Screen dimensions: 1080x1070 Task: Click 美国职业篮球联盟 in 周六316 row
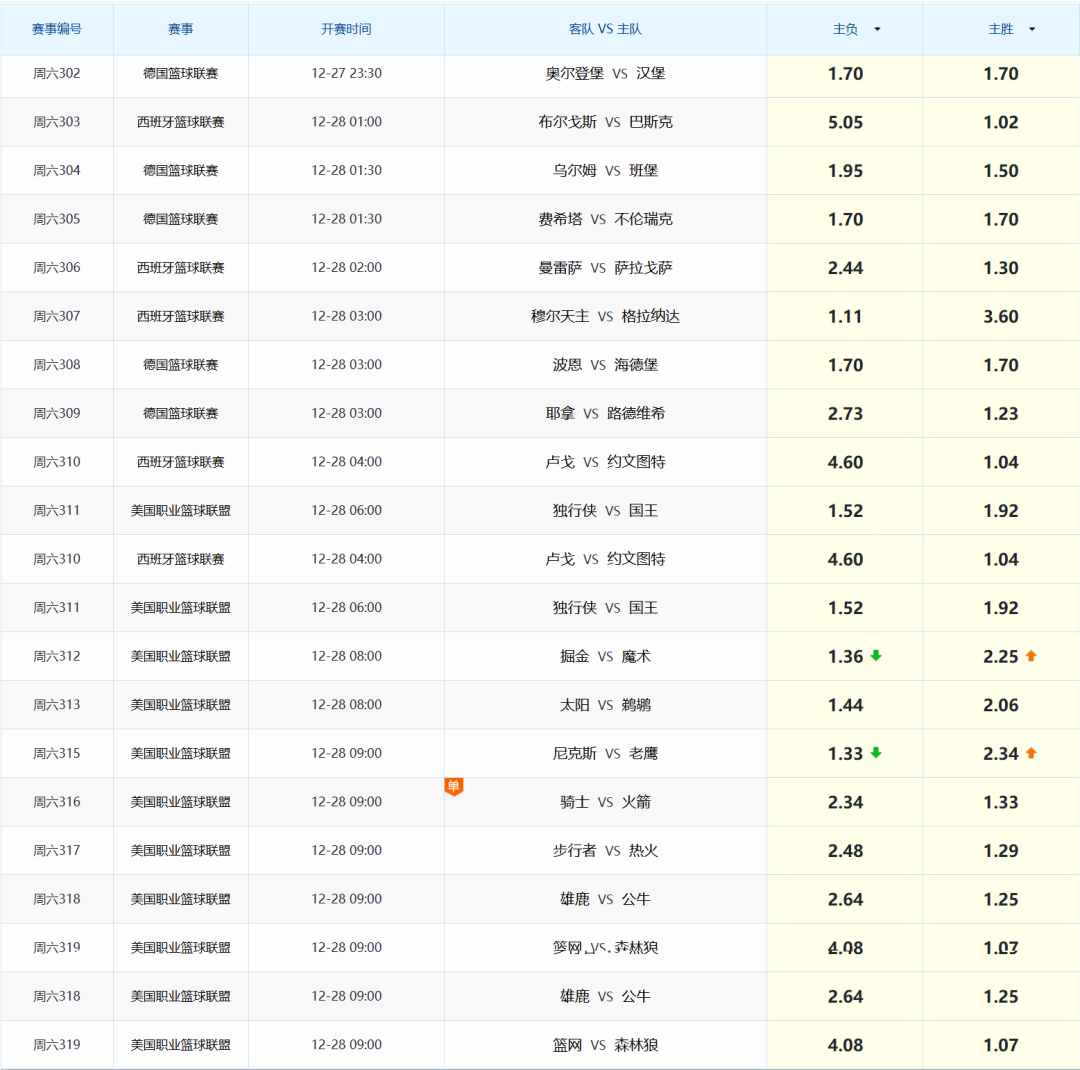(x=180, y=802)
